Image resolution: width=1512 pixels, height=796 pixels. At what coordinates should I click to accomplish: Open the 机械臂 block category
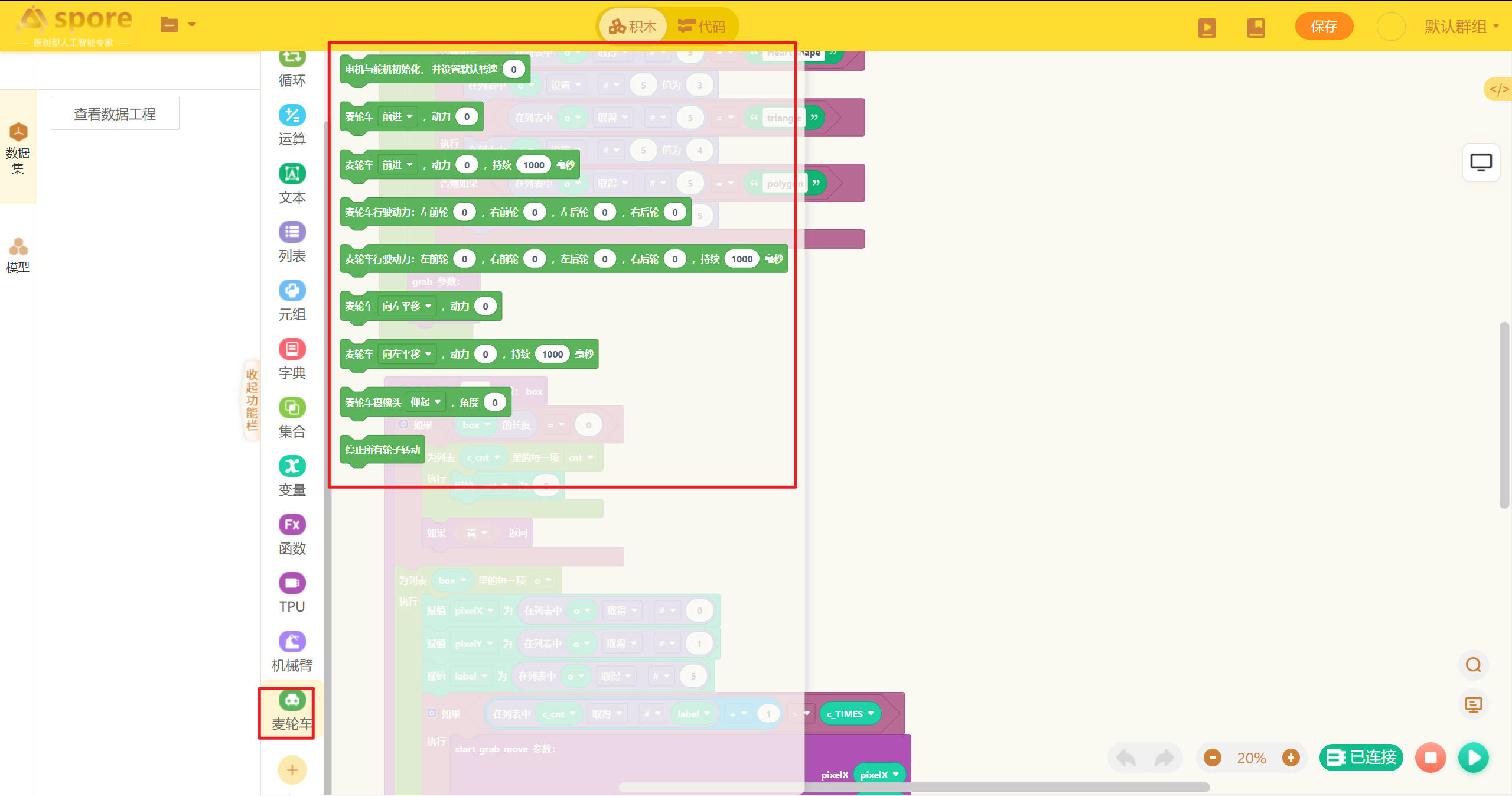tap(292, 651)
